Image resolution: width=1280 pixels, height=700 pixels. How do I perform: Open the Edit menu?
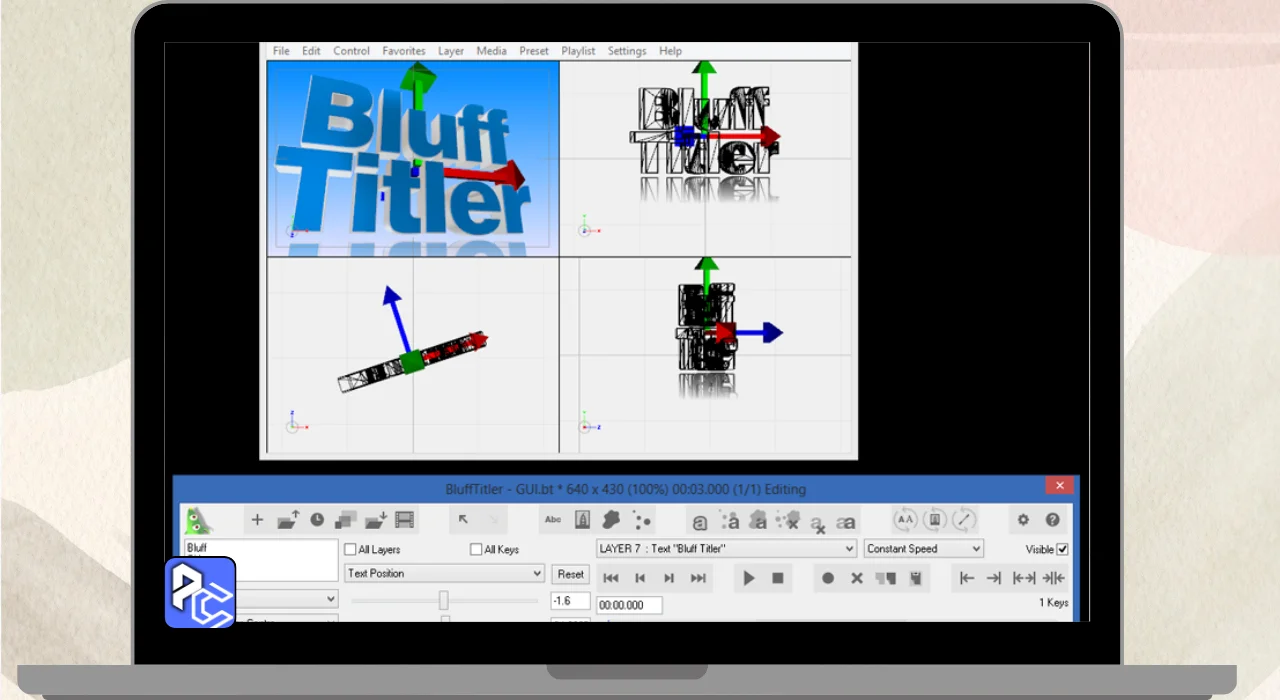click(312, 51)
